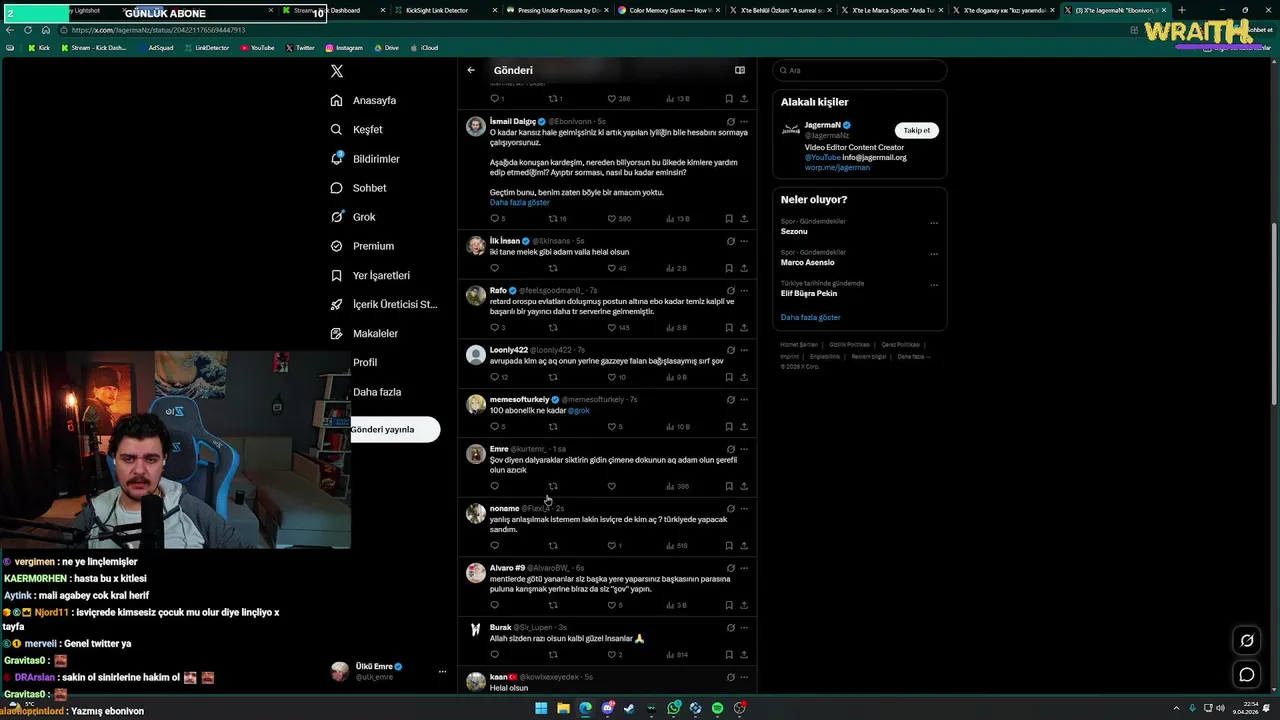Like İsmail Dalgıç's post
The image size is (1280, 720).
612,218
